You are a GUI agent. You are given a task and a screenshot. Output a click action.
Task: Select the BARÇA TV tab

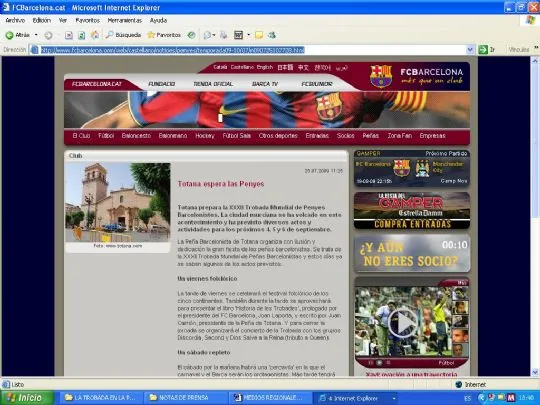(265, 84)
